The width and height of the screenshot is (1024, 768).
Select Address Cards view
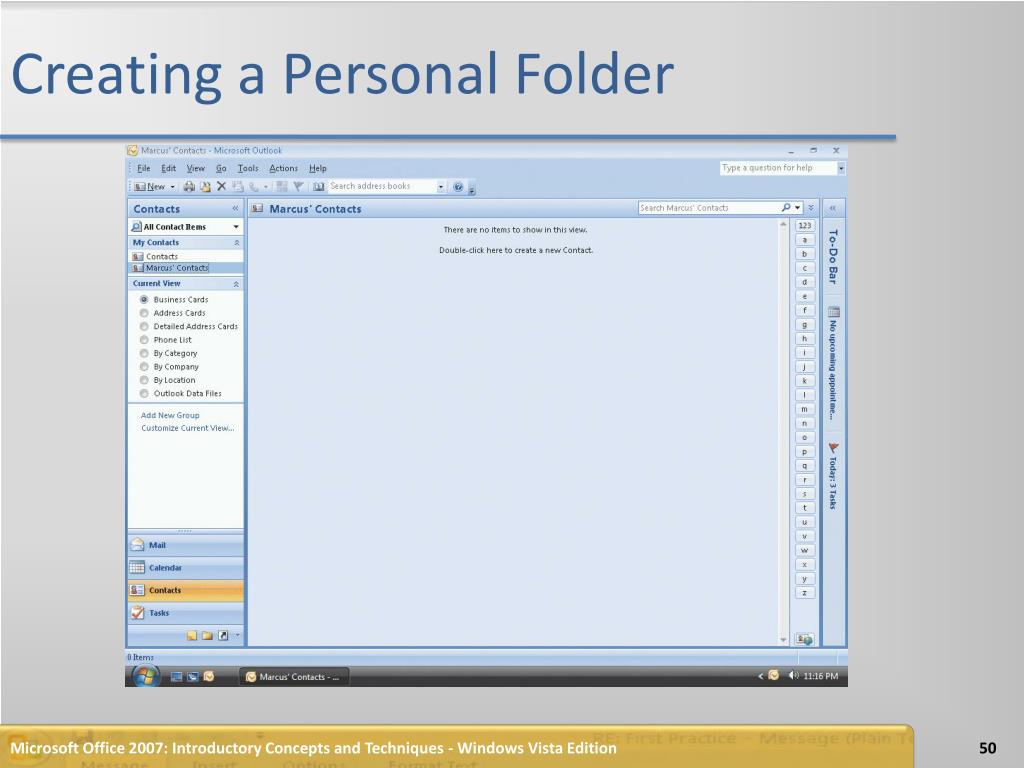[x=144, y=313]
